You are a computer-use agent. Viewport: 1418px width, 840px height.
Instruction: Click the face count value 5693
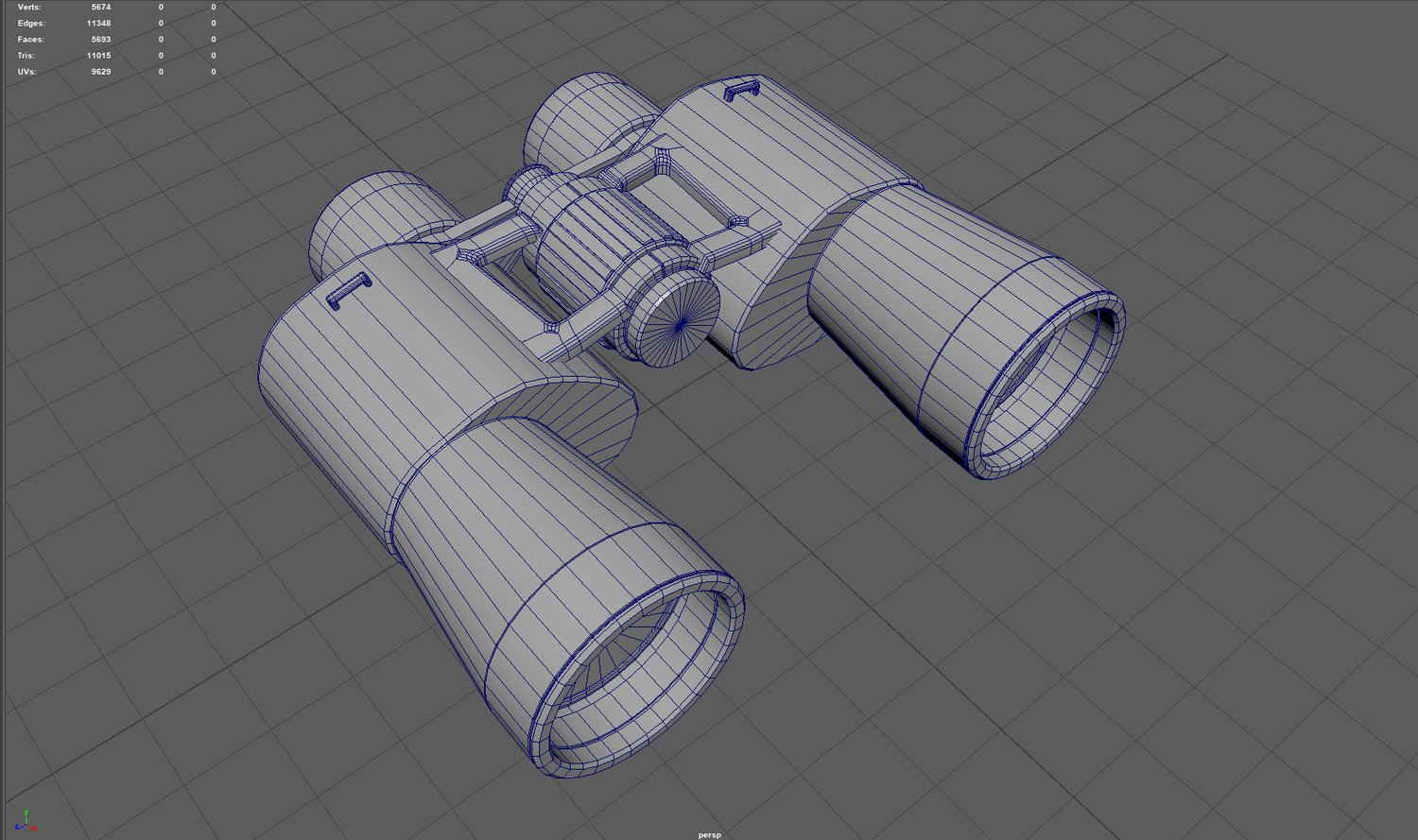[101, 40]
